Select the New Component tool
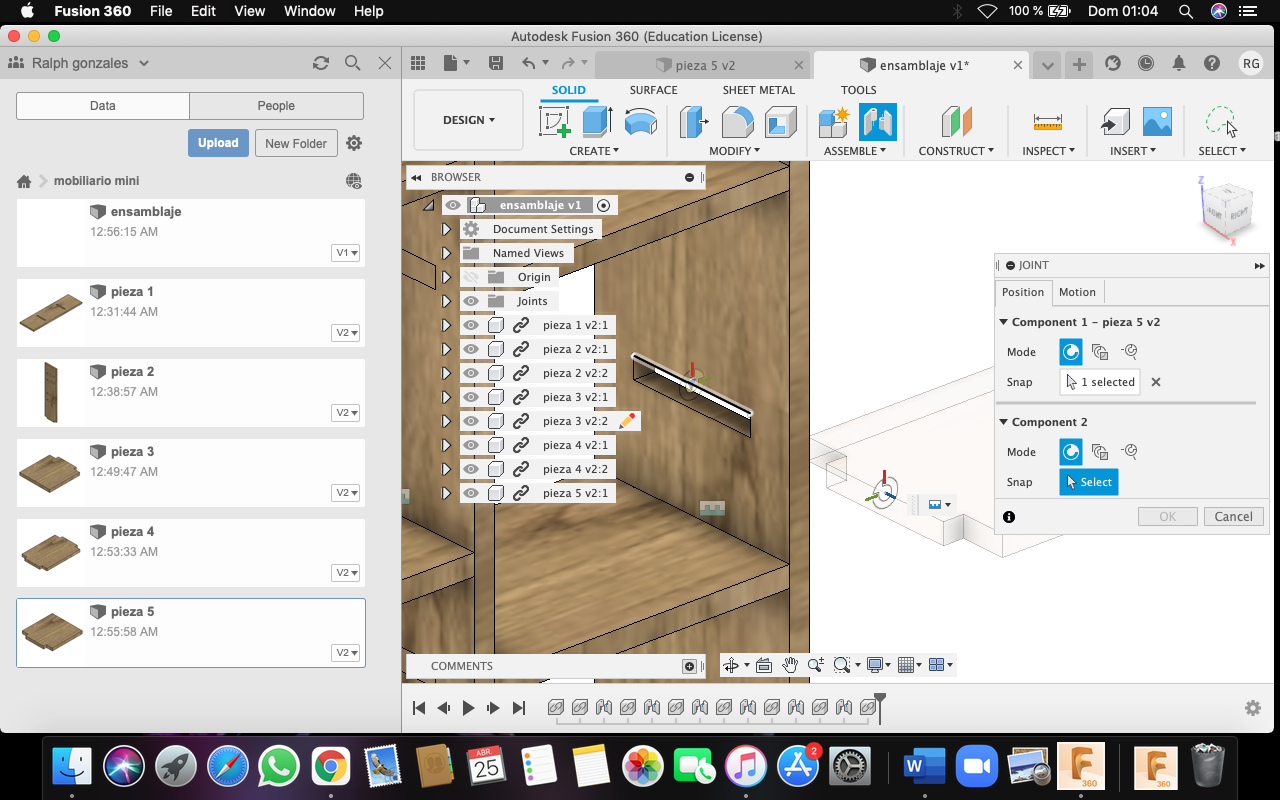 (833, 122)
